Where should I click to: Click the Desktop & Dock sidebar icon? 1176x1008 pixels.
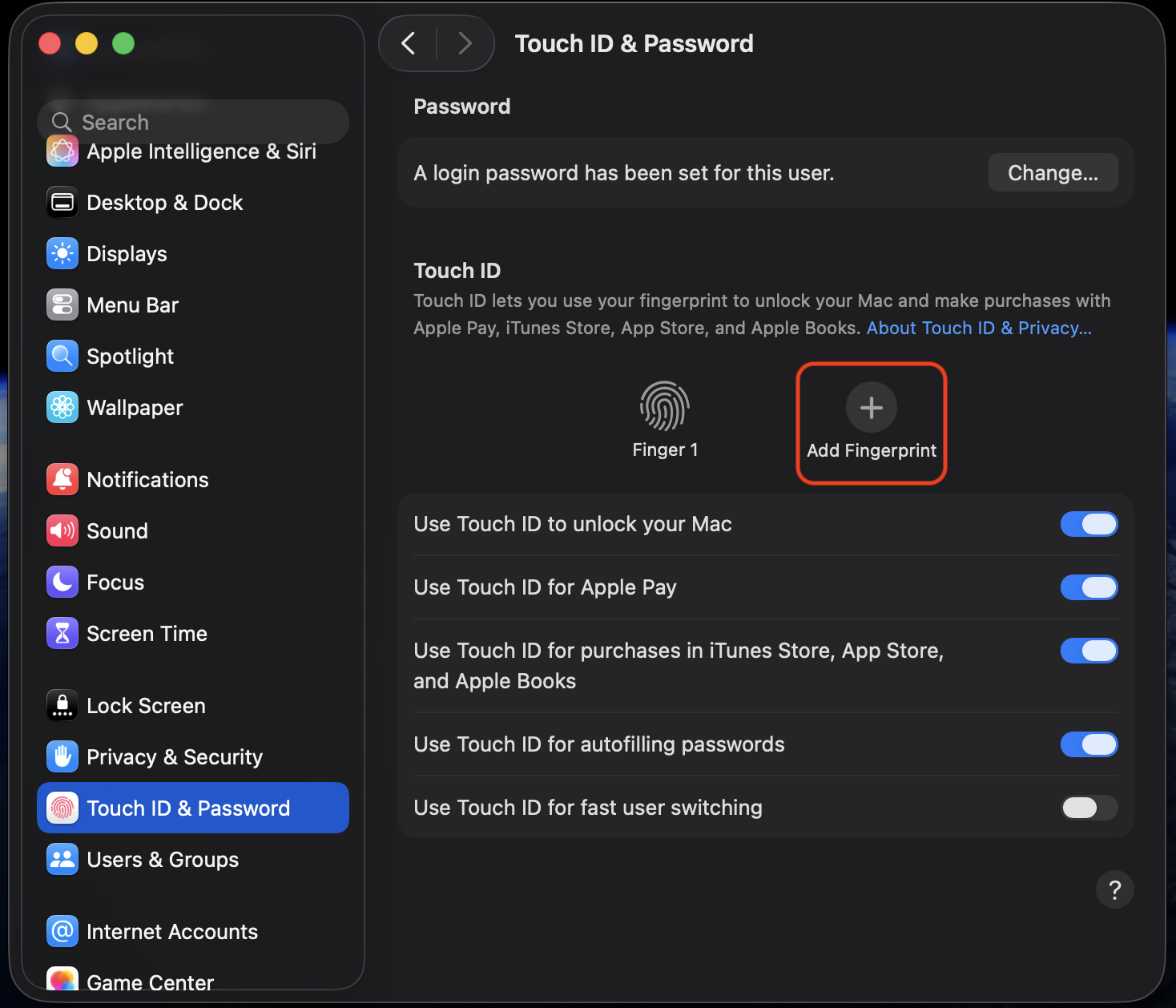pos(62,203)
